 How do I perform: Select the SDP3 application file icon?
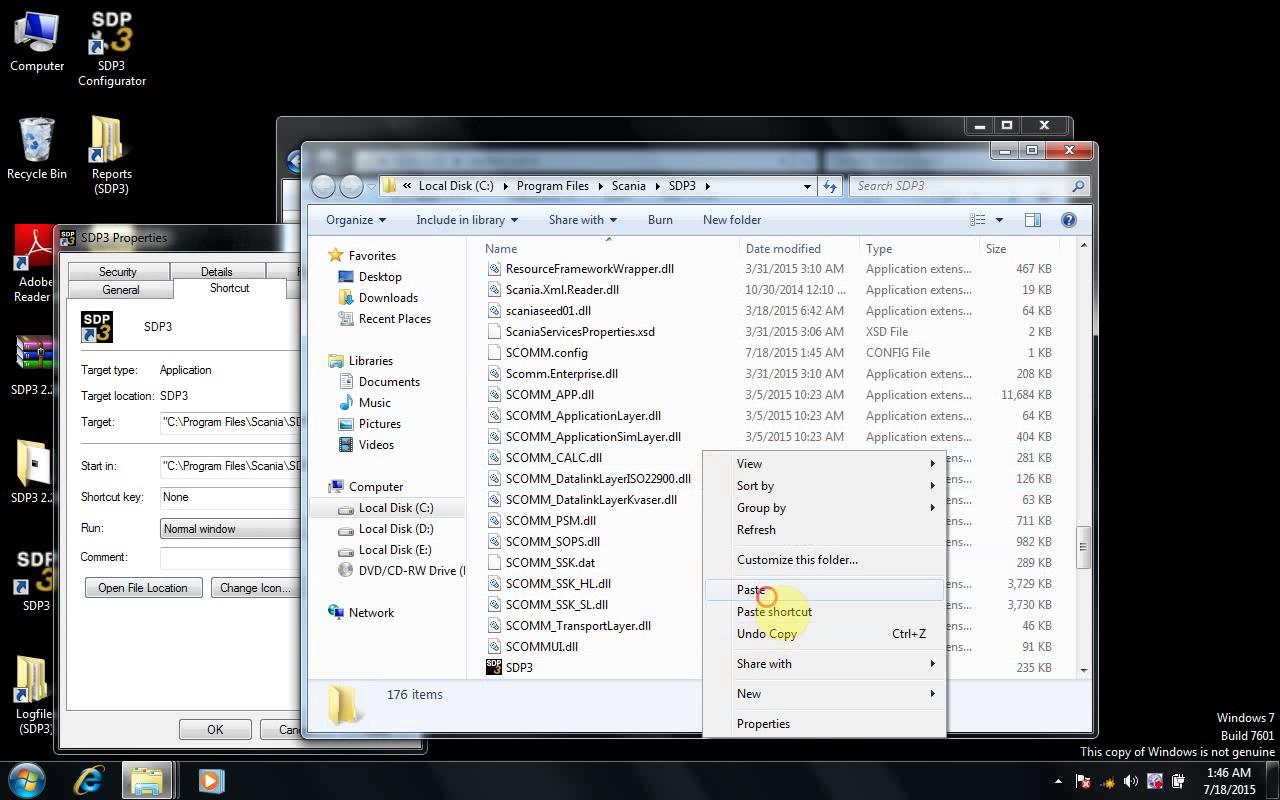click(493, 667)
